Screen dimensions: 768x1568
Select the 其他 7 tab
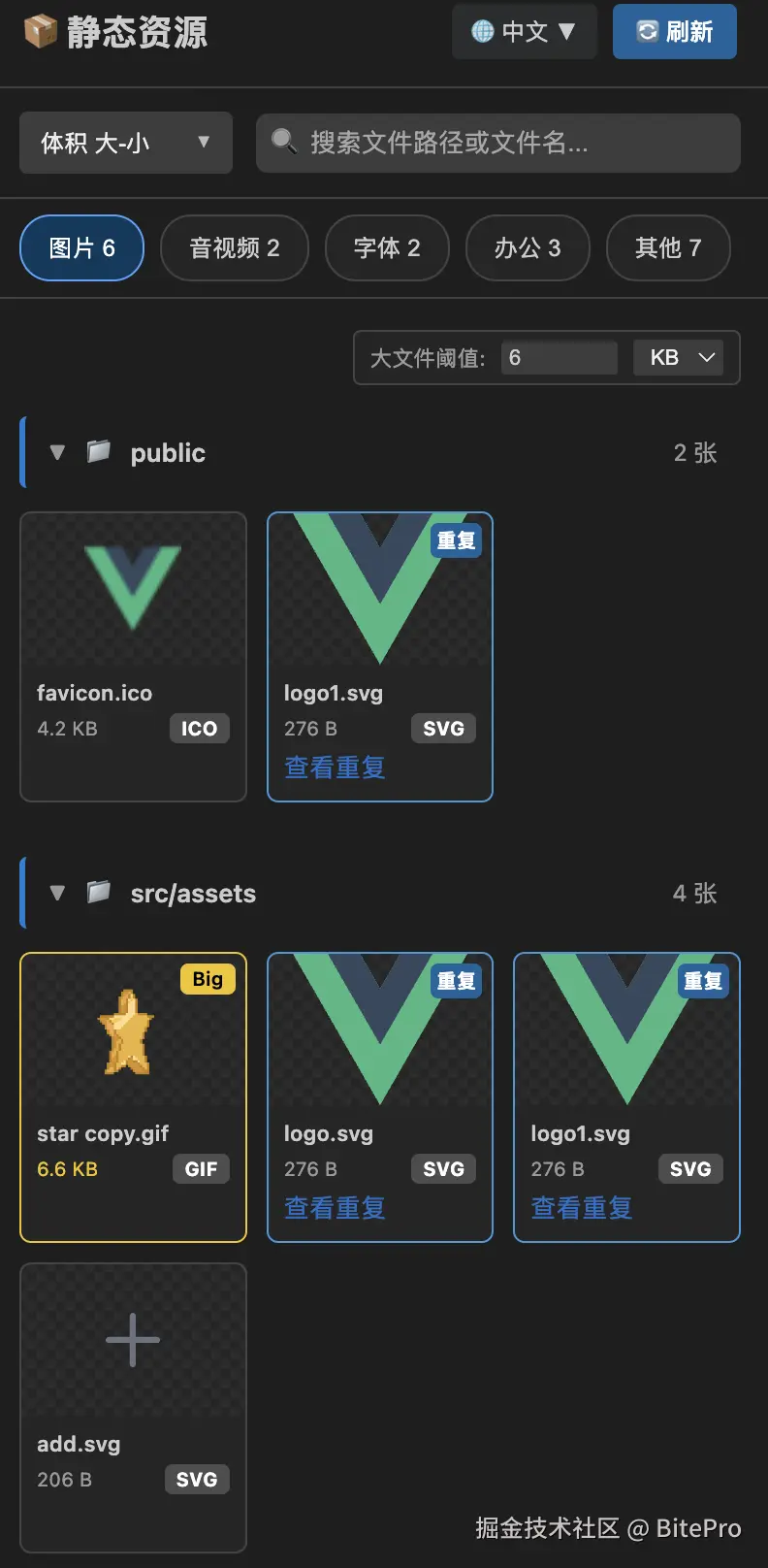(668, 247)
